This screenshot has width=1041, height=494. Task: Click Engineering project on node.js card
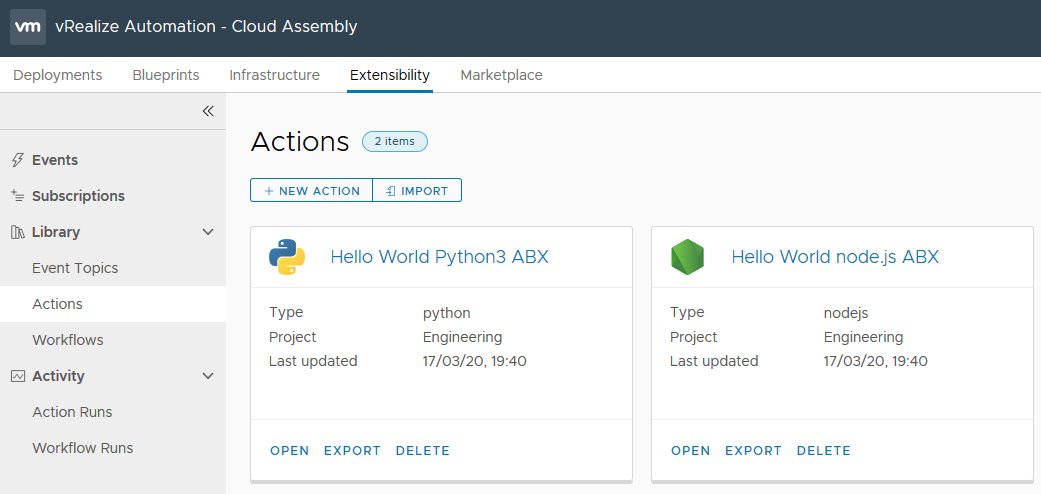864,337
